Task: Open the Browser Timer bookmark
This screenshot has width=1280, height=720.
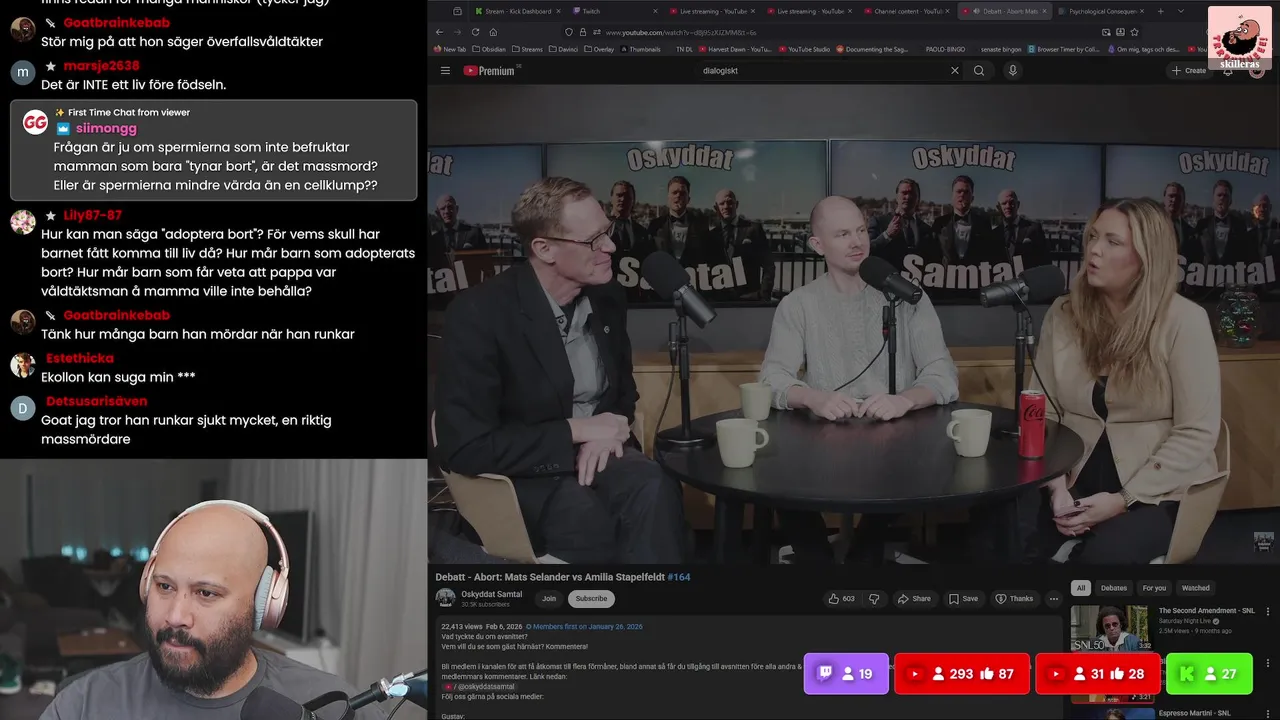Action: point(1062,49)
